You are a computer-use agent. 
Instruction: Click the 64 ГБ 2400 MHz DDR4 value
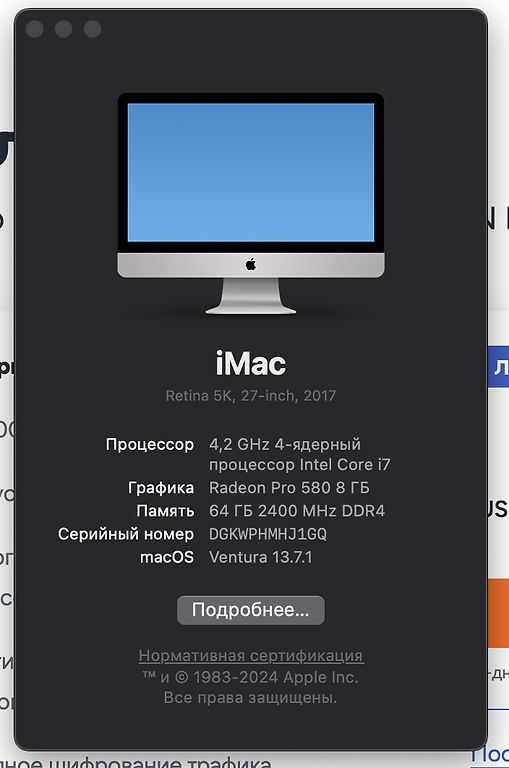tap(297, 511)
